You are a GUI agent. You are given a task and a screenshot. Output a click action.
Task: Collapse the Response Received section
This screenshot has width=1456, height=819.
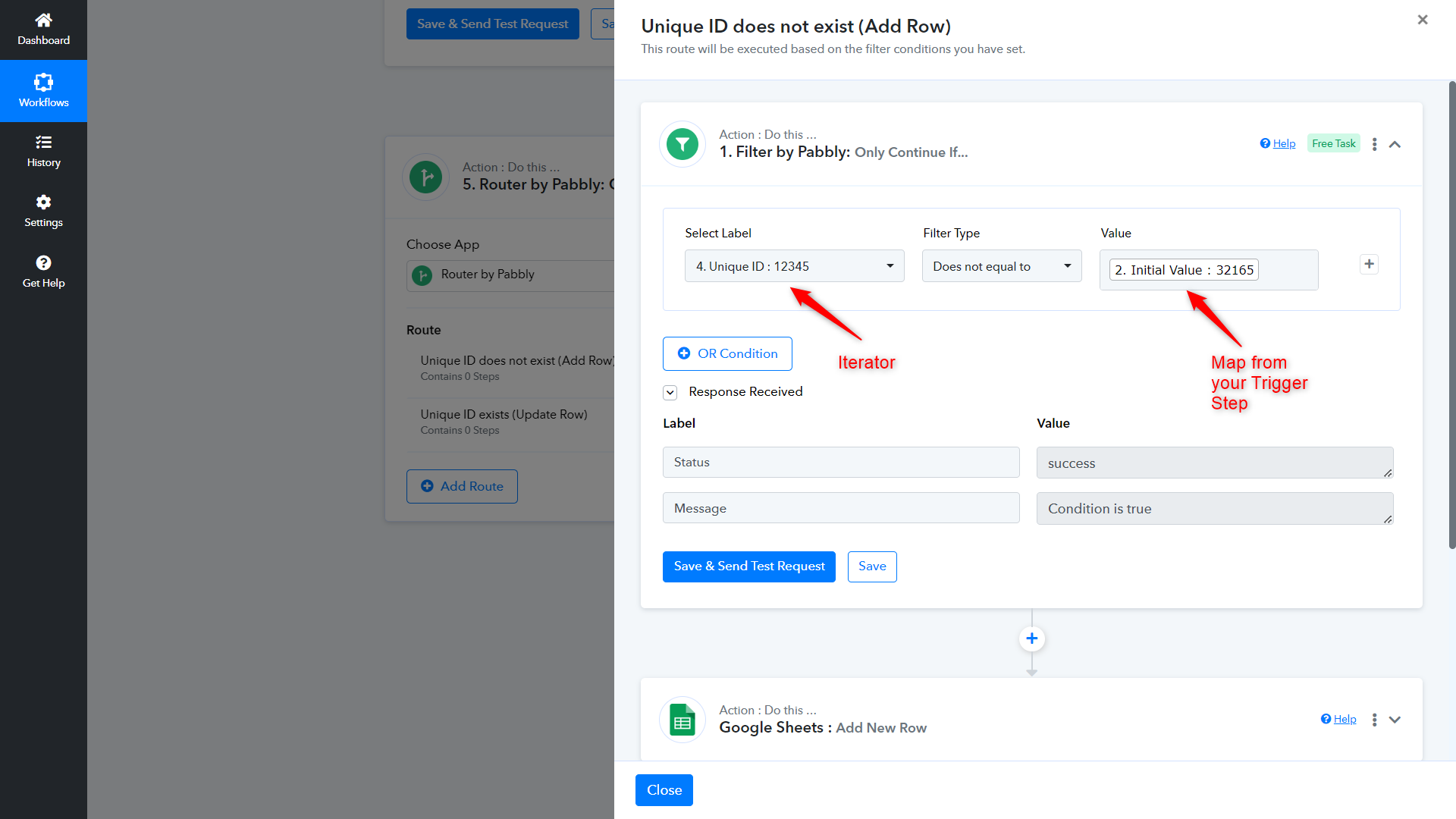tap(670, 392)
